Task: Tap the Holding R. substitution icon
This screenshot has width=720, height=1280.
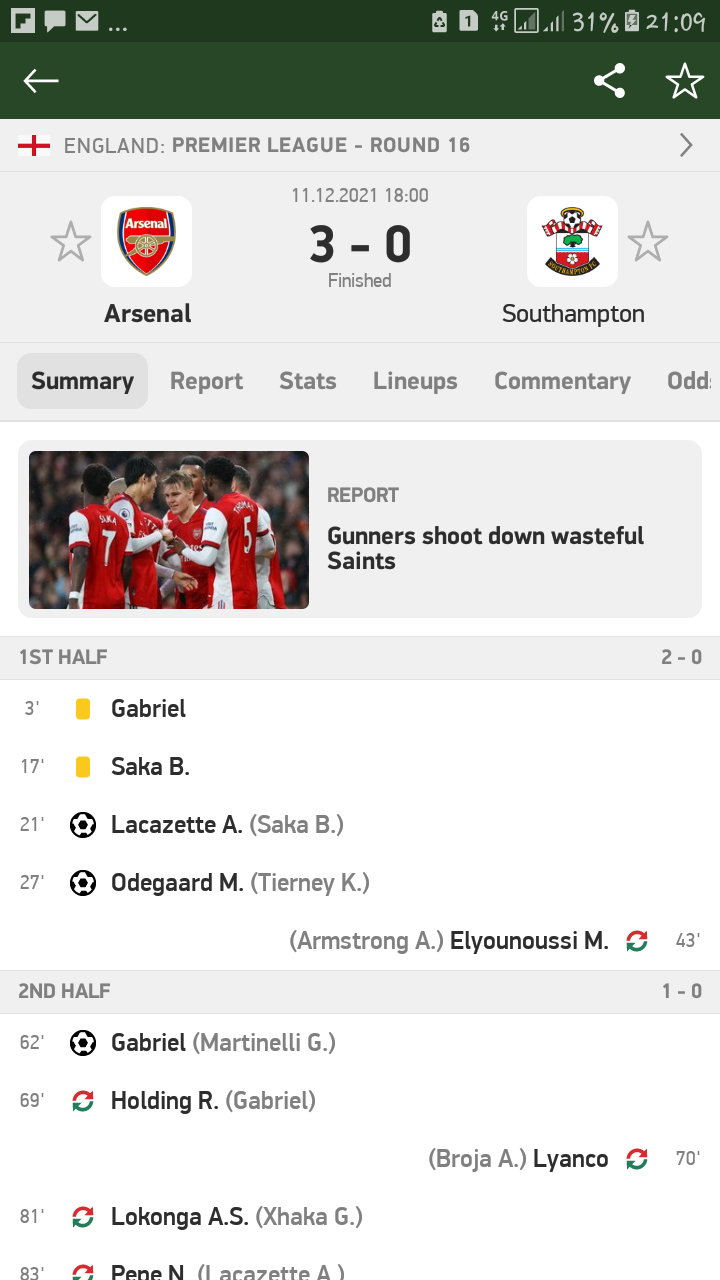Action: pyautogui.click(x=83, y=1101)
